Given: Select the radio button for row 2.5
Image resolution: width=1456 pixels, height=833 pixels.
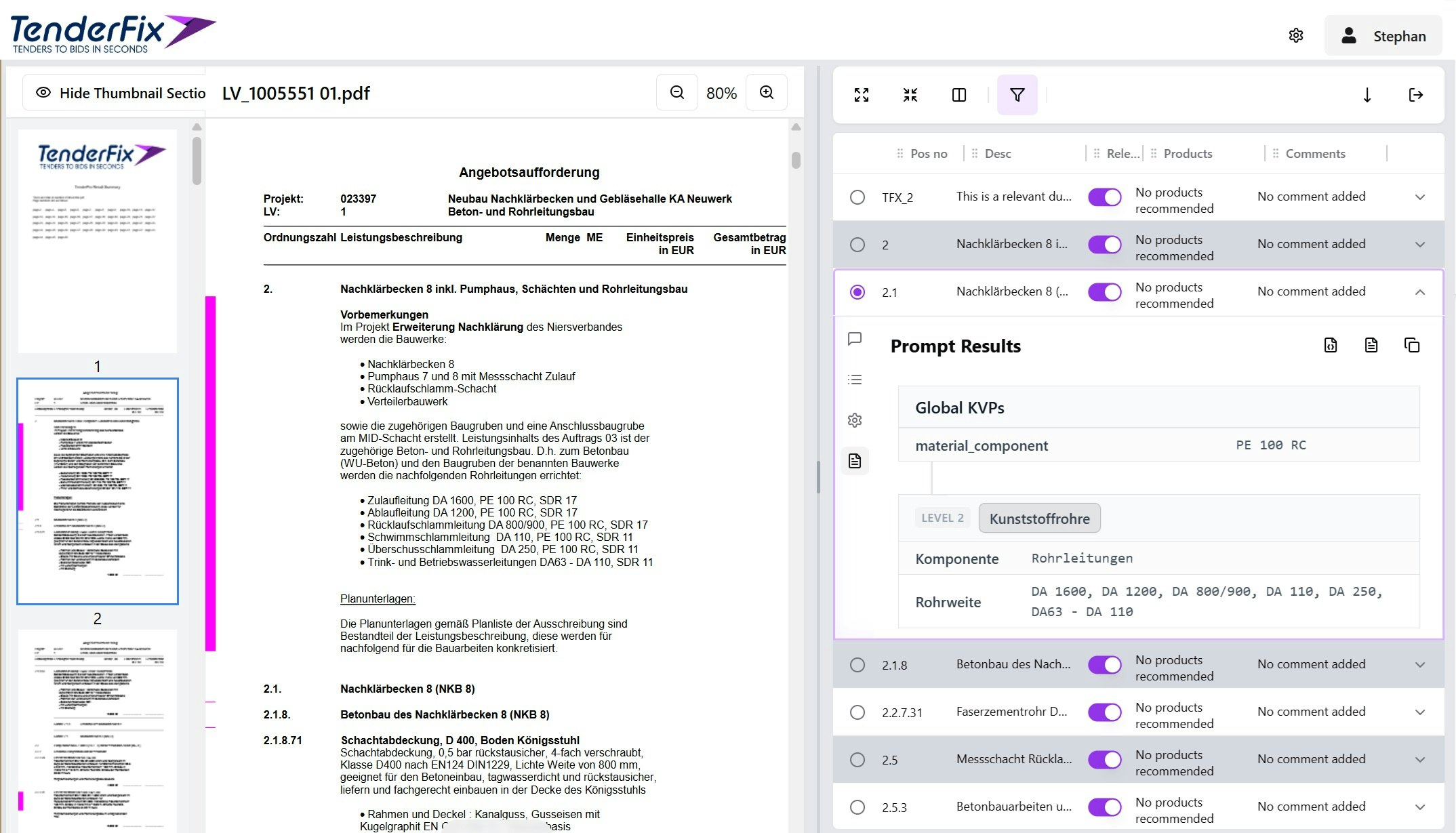Looking at the screenshot, I should 857,760.
